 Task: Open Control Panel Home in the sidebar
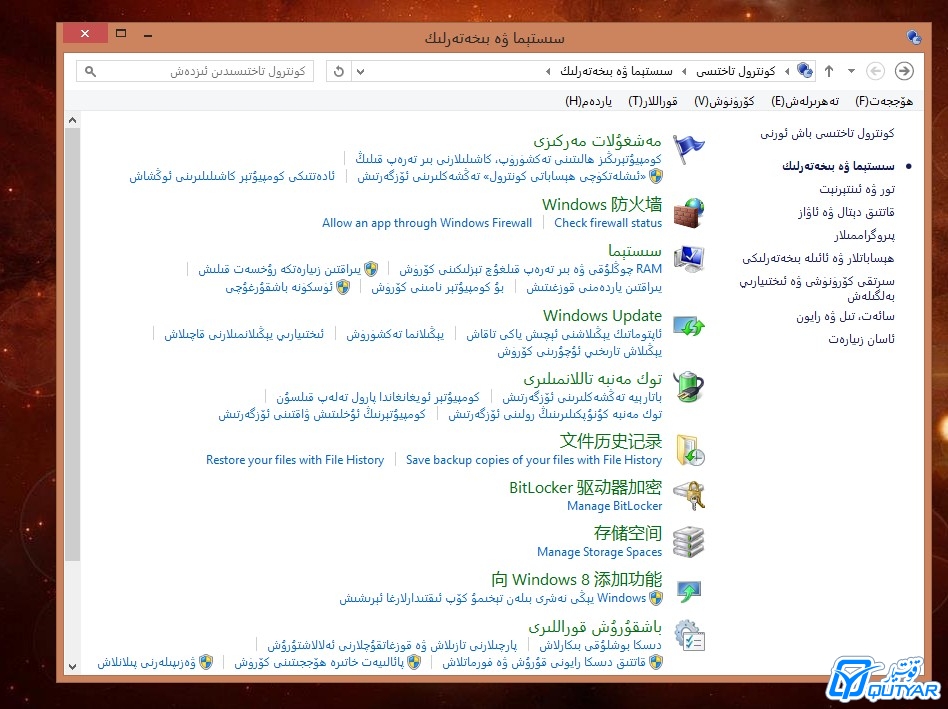tap(827, 134)
